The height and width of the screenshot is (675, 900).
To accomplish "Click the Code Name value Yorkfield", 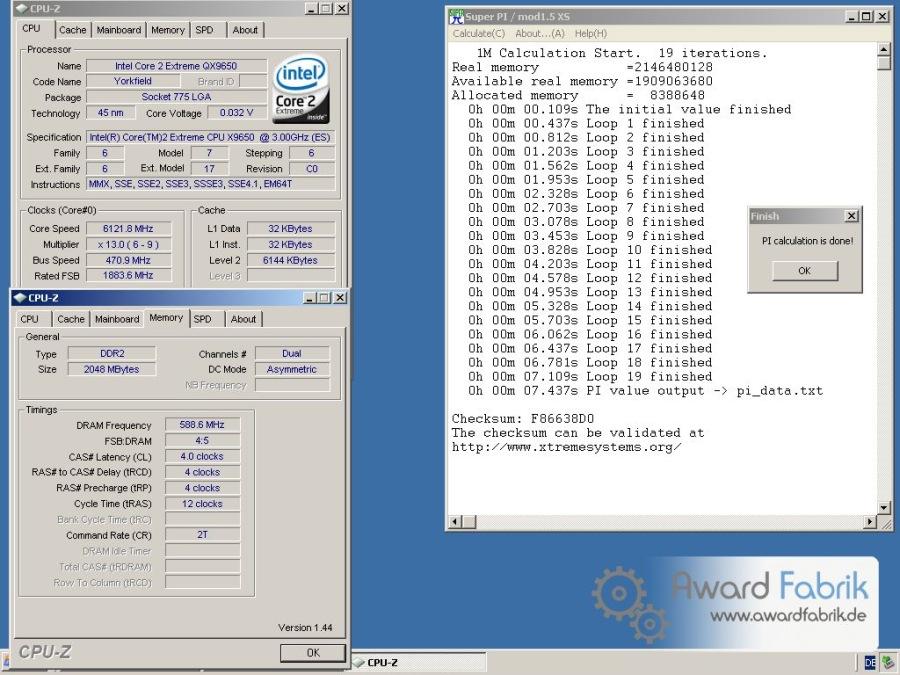I will (x=133, y=81).
